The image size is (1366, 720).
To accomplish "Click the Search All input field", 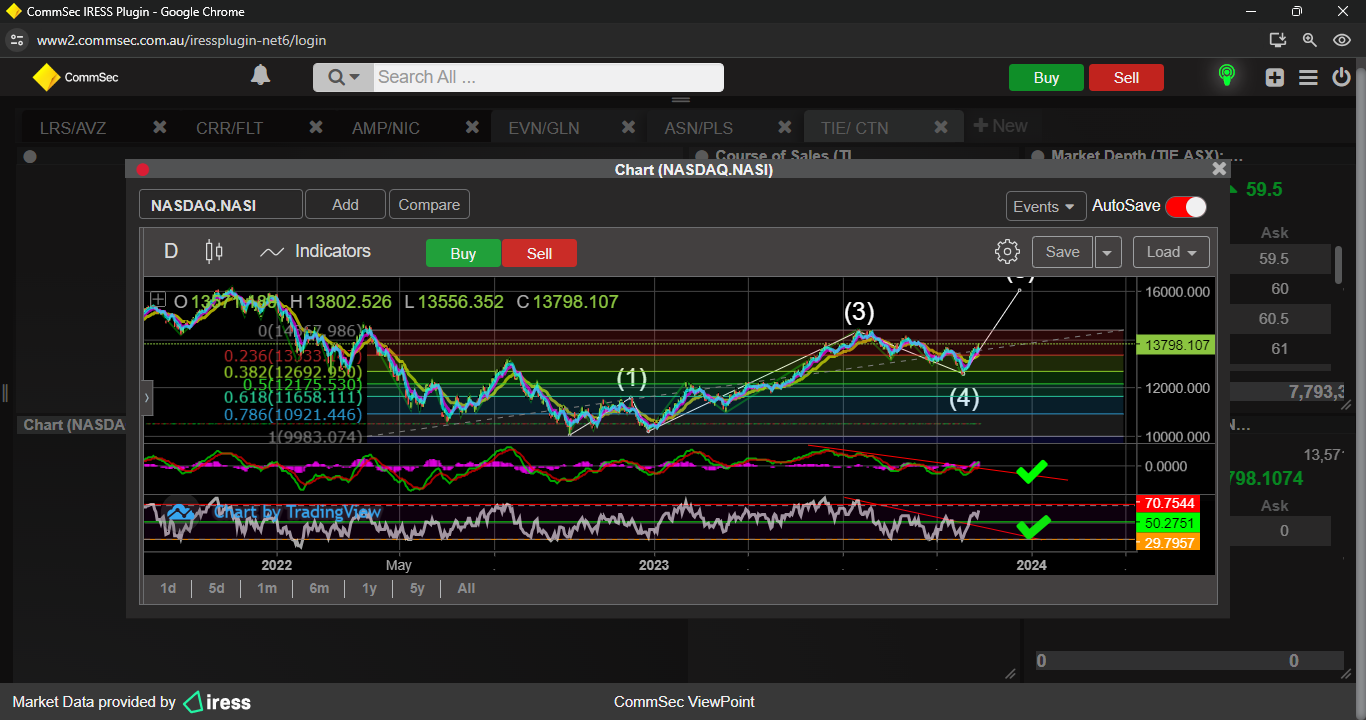I will pos(547,77).
